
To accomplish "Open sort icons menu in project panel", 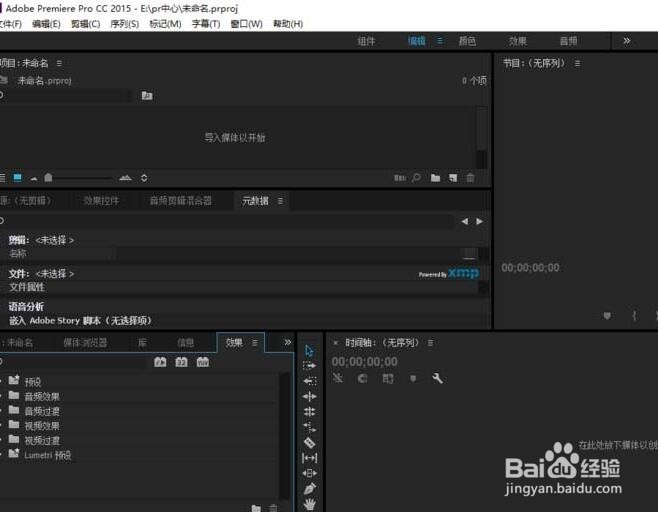I will coord(144,178).
